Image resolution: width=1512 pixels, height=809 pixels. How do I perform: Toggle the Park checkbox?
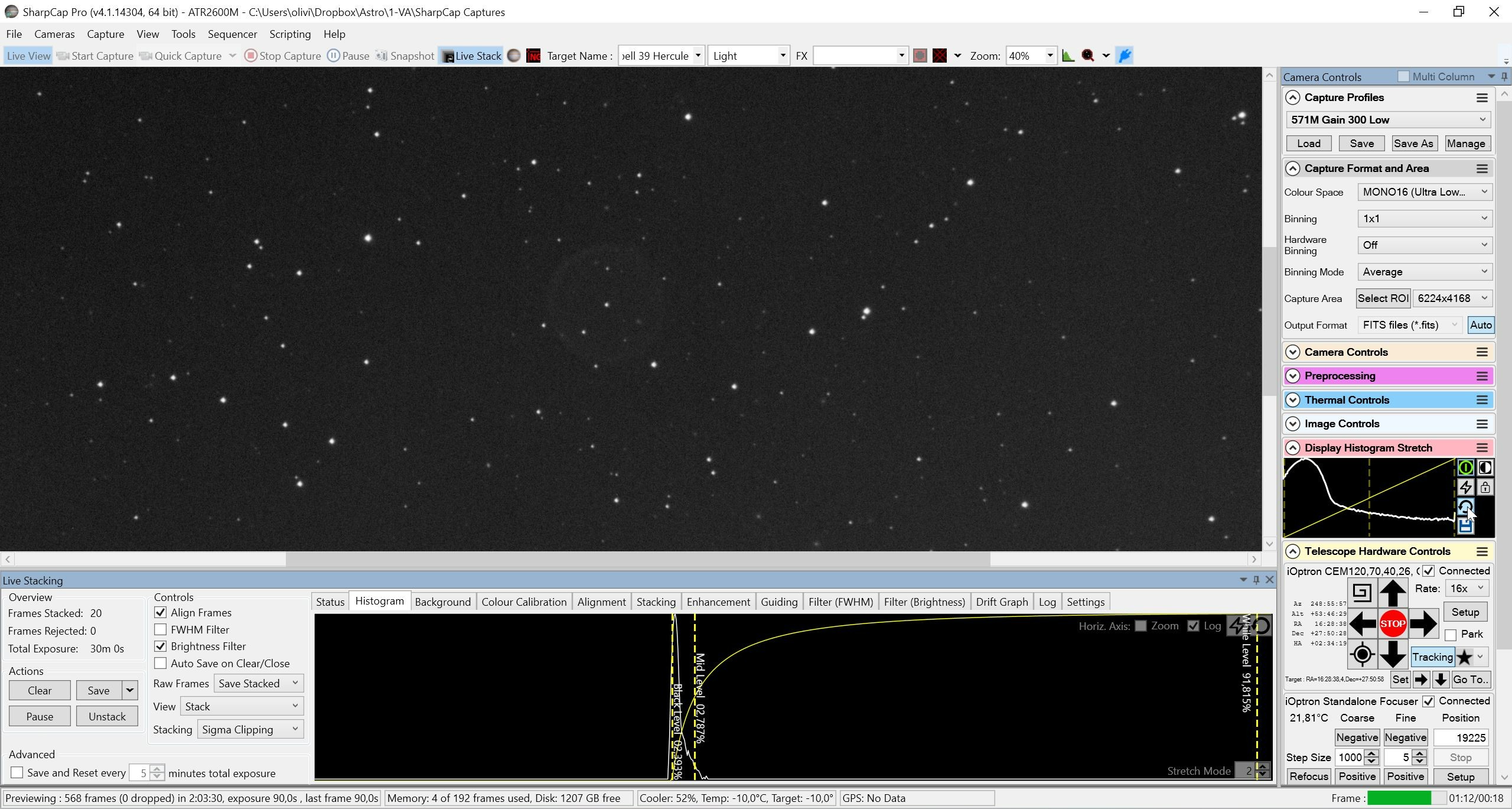point(1451,635)
